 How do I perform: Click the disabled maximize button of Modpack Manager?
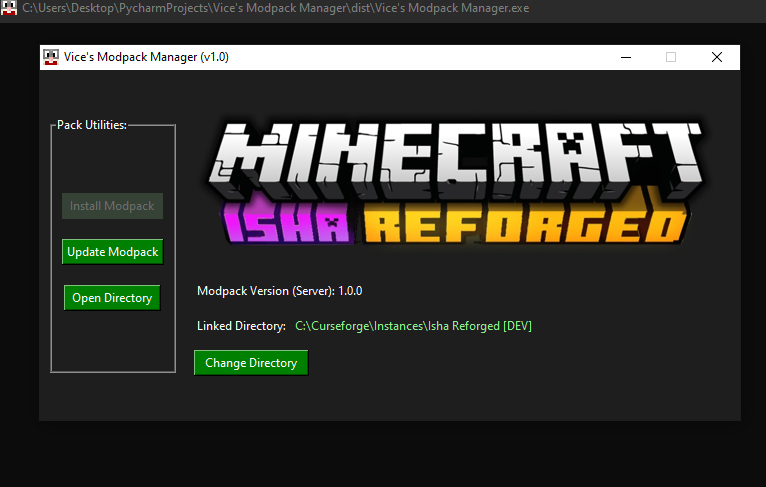671,57
